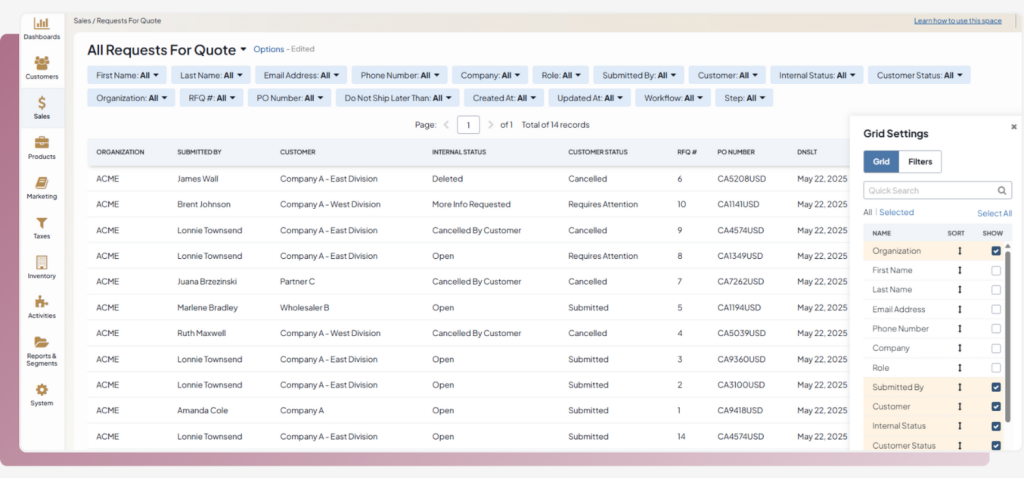Image resolution: width=1024 pixels, height=478 pixels.
Task: Switch to the Filters tab
Action: click(919, 161)
